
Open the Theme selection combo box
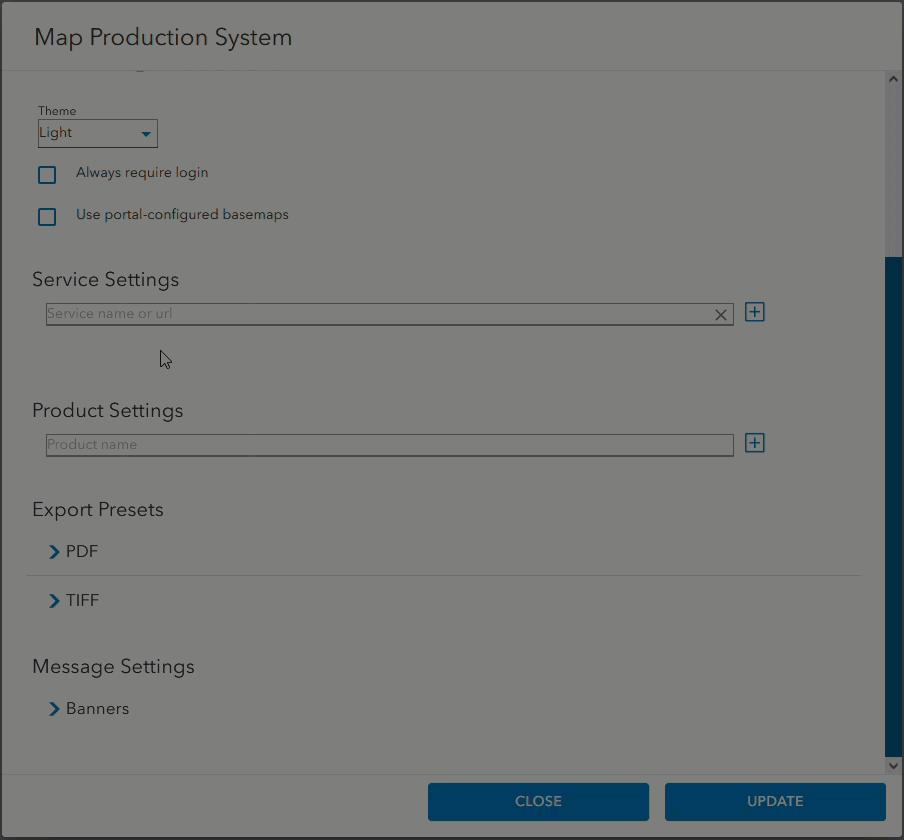coord(95,132)
